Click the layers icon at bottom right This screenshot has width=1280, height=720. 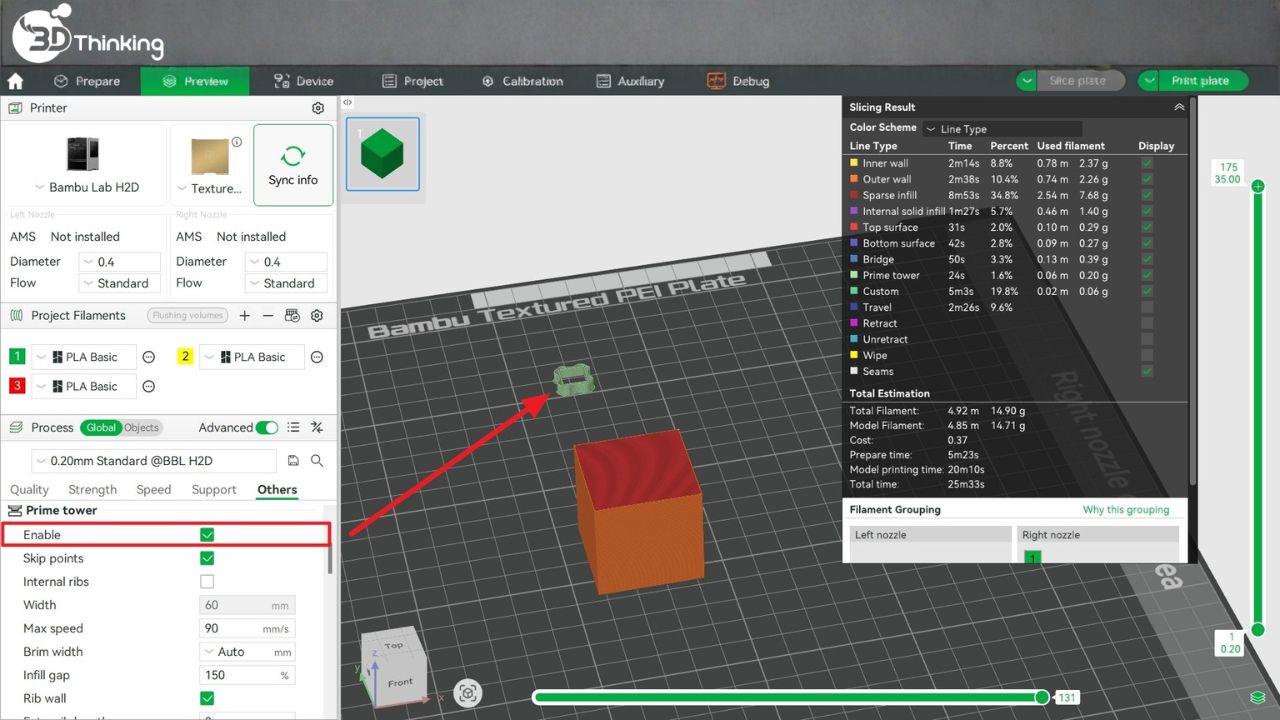[1258, 697]
